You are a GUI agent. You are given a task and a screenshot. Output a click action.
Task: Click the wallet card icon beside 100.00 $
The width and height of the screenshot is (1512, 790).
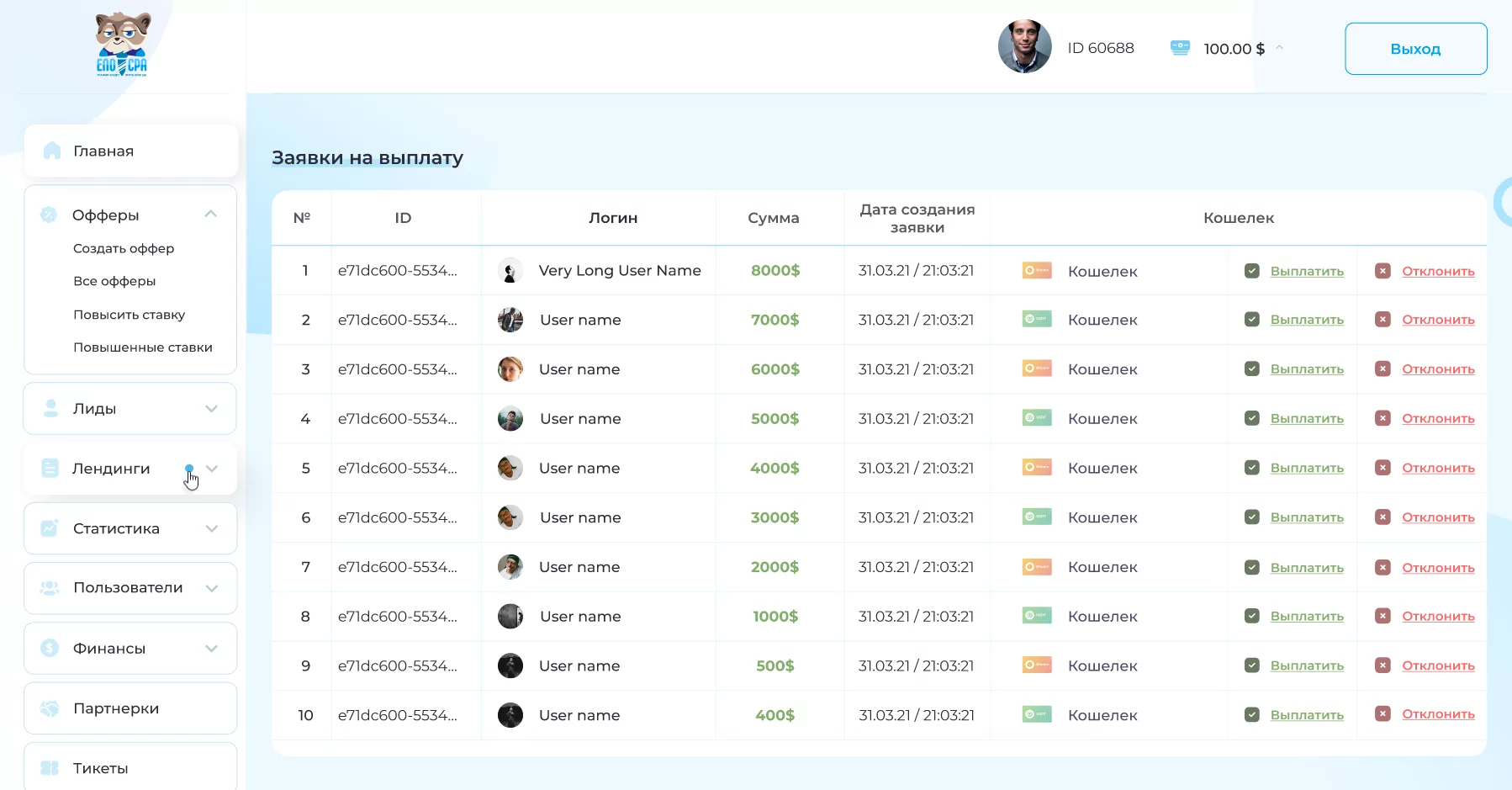click(1180, 48)
